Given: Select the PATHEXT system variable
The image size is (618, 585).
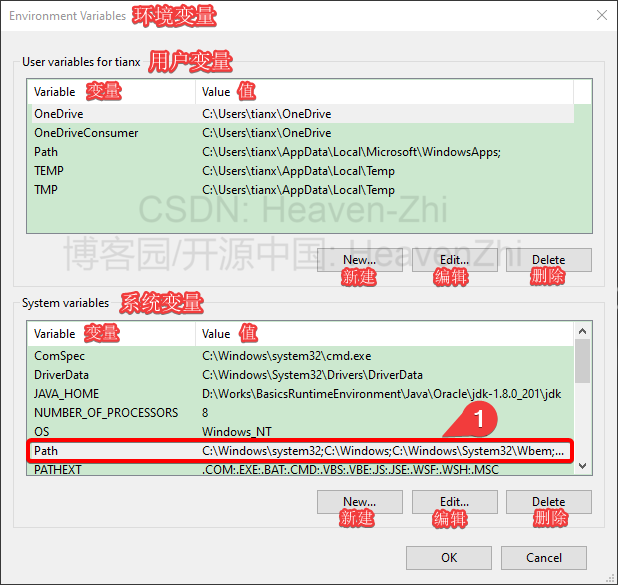Looking at the screenshot, I should pyautogui.click(x=301, y=469).
